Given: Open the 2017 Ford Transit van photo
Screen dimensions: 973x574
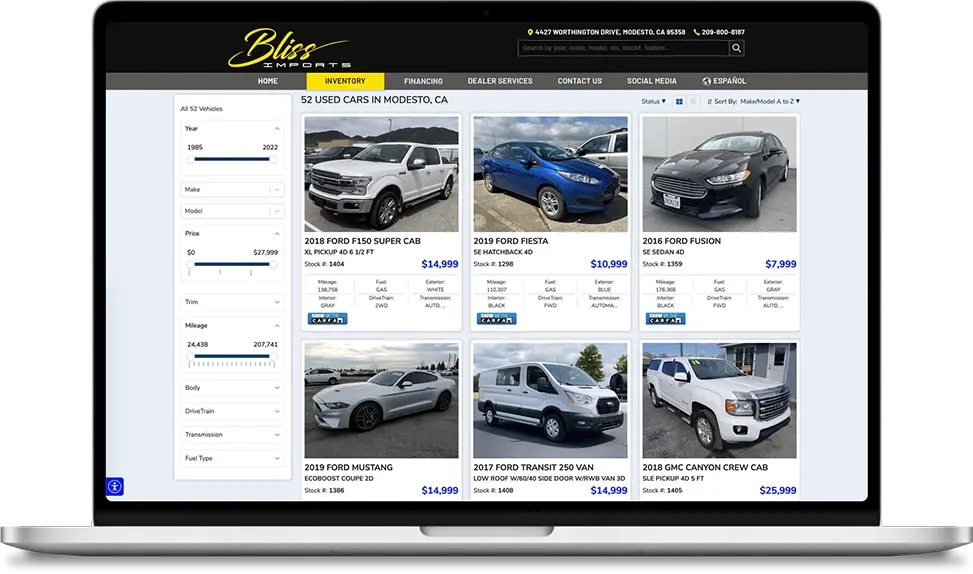Looking at the screenshot, I should [x=550, y=400].
